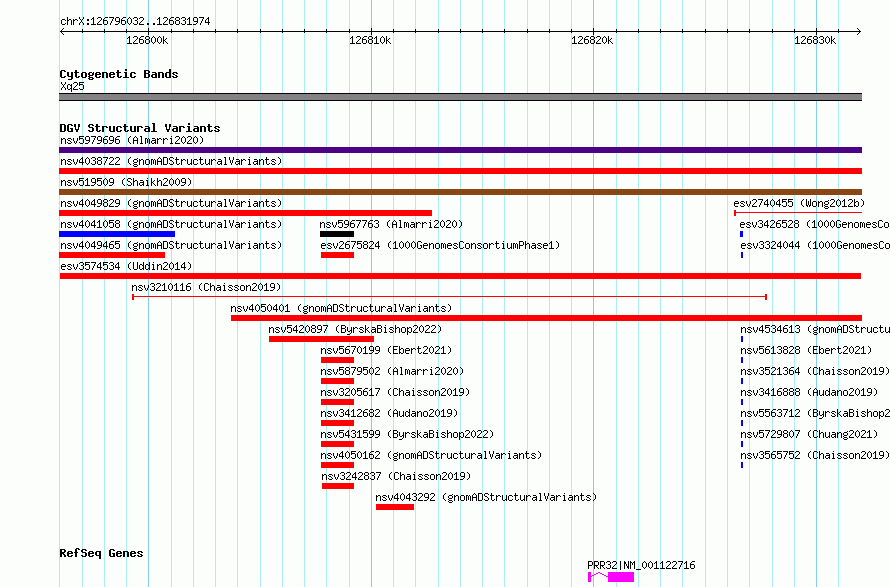890x587 pixels.
Task: Click esv2675824 (1000GenomesConsortiumPhase1) label
Action: click(440, 245)
